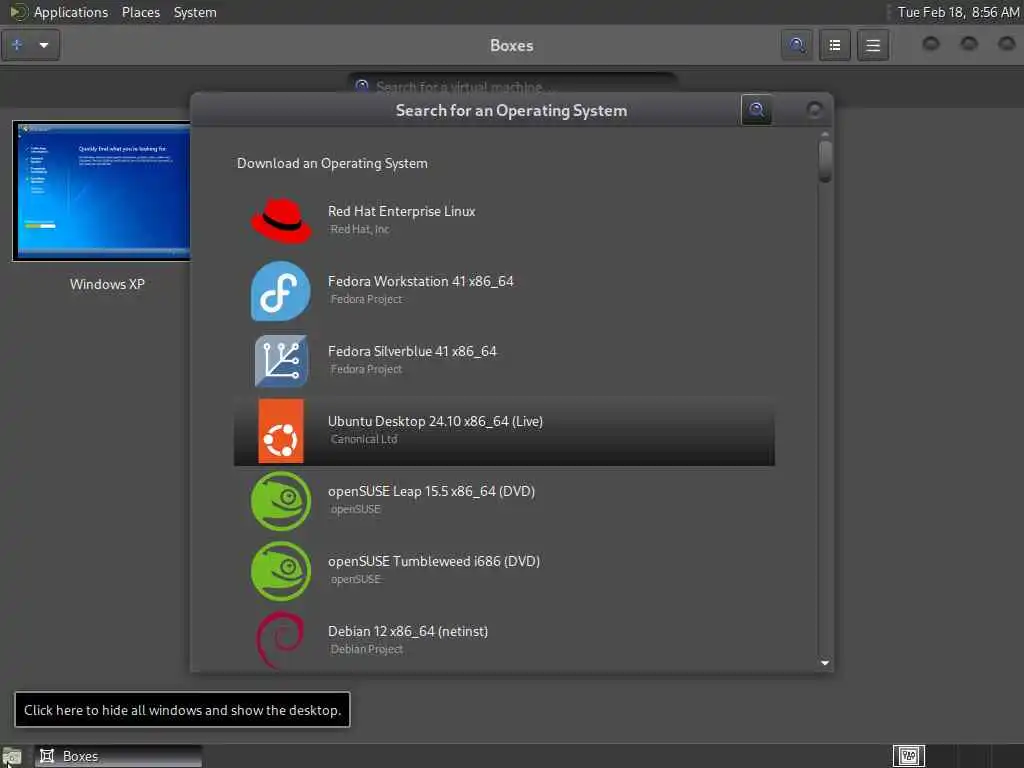Screen dimensions: 1024x768
Task: Click the new virtual machine plus icon
Action: 17,45
